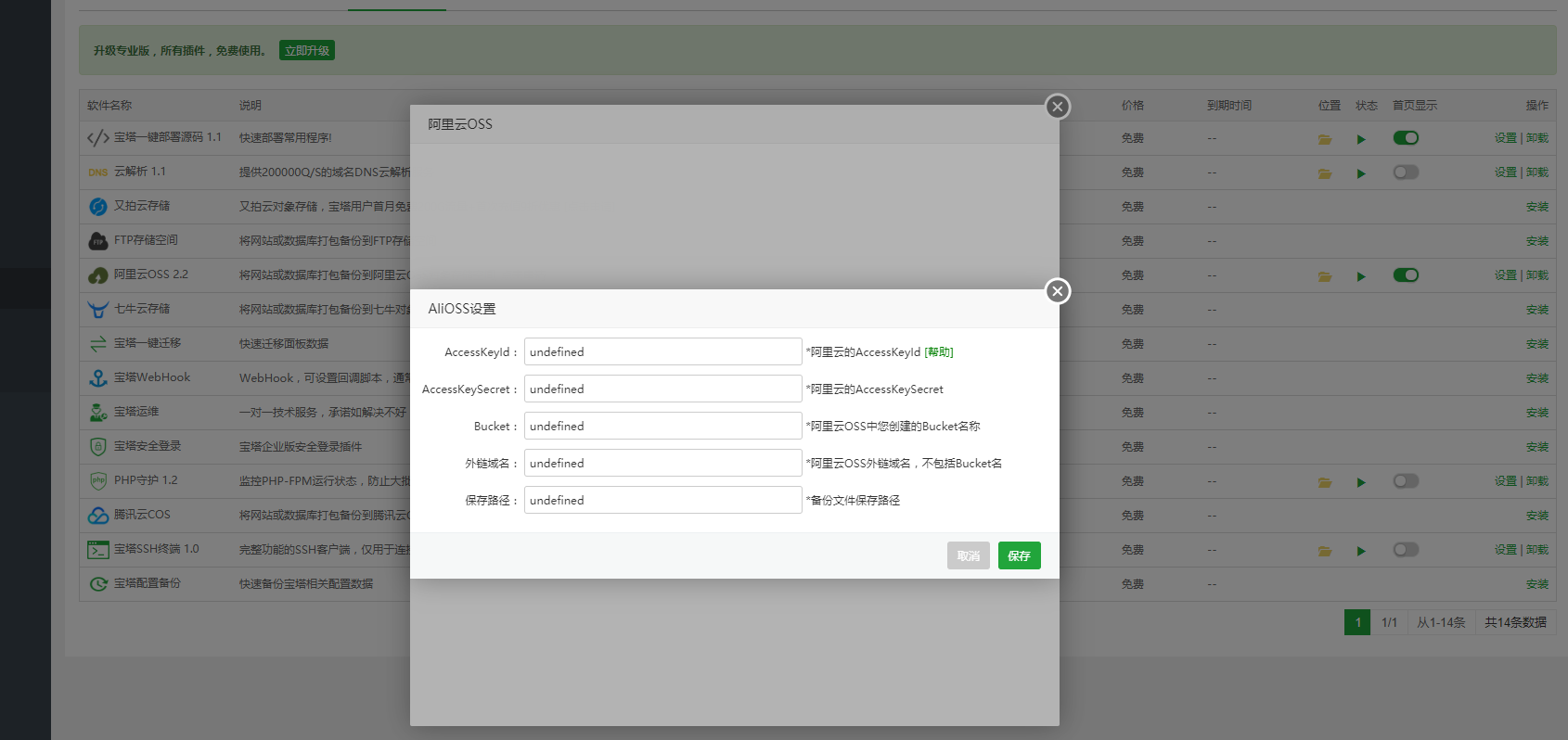Click the 宝塔WebHook anchor icon
The width and height of the screenshot is (1568, 740).
point(98,378)
